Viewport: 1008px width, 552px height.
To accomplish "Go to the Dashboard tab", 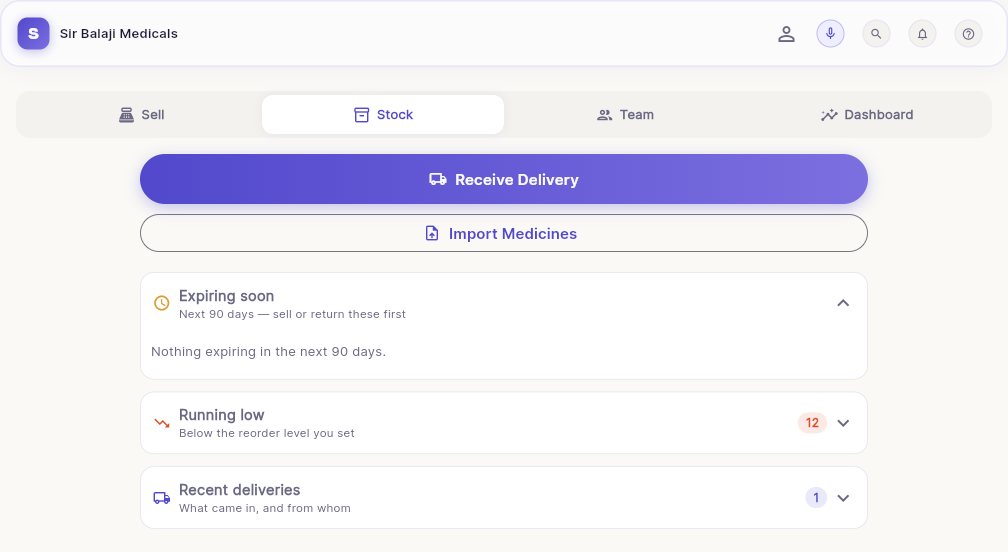I will 867,114.
